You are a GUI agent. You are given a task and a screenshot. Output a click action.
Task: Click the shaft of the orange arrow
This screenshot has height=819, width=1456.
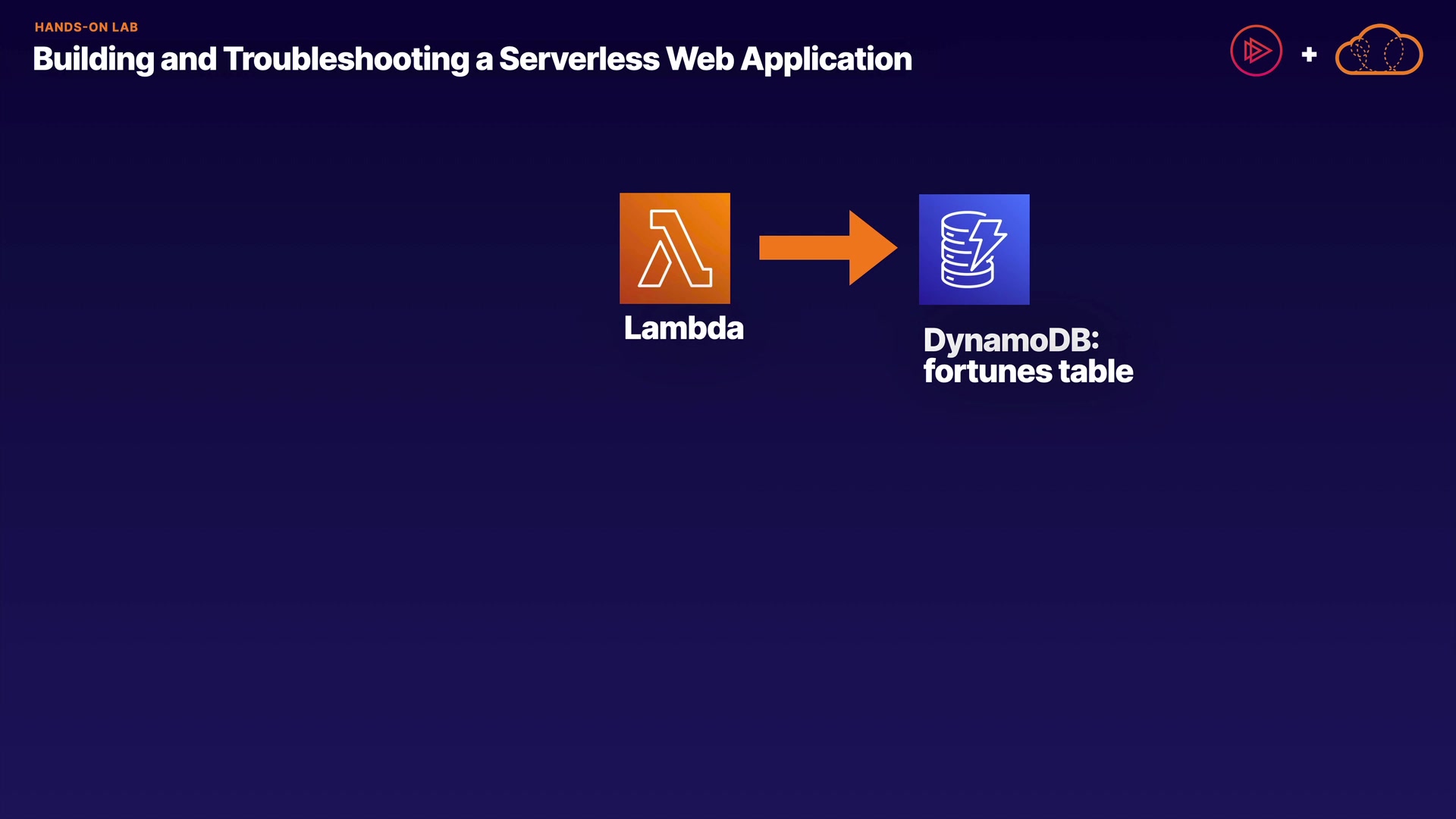[x=804, y=248]
